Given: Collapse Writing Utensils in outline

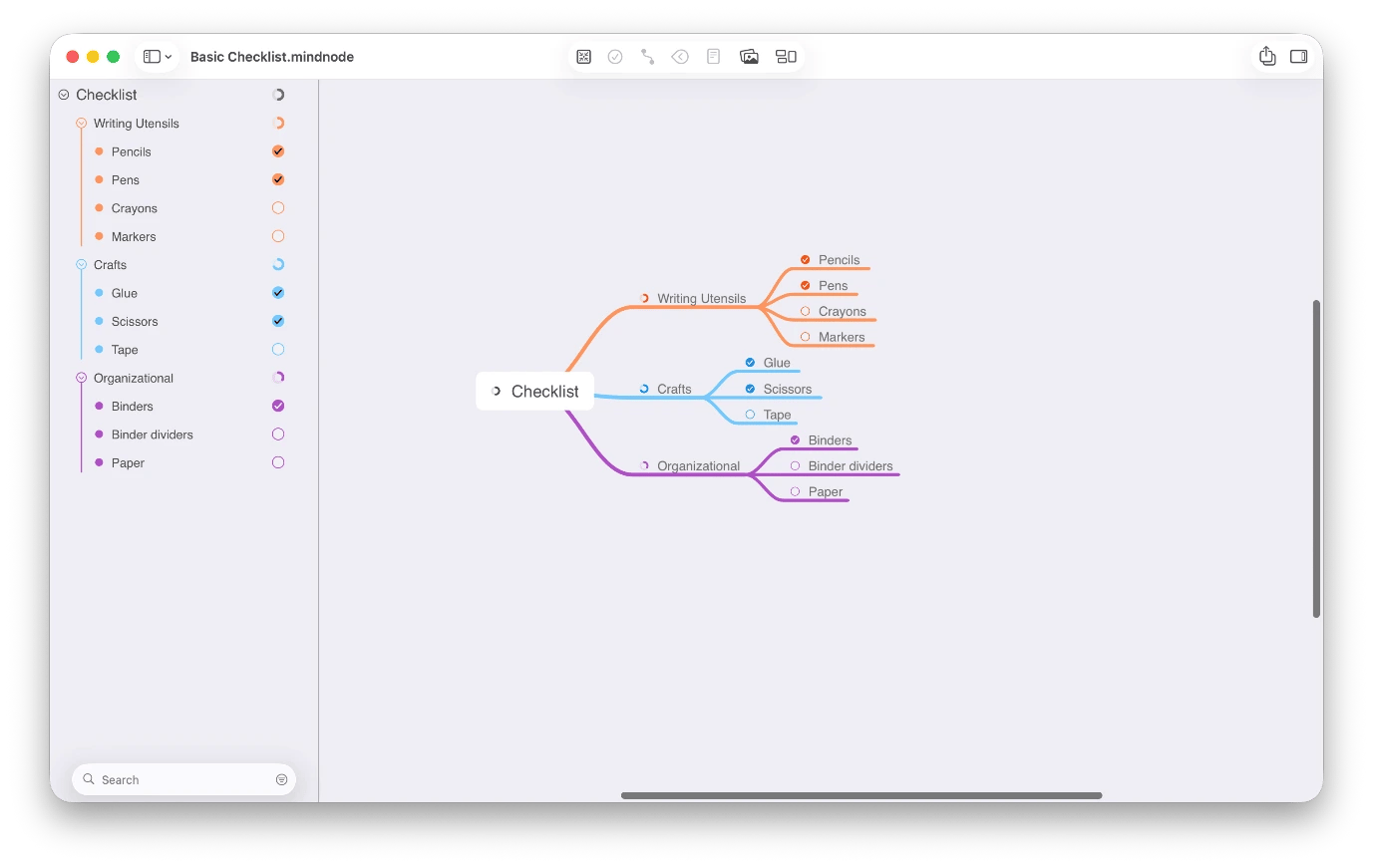Looking at the screenshot, I should pos(82,124).
